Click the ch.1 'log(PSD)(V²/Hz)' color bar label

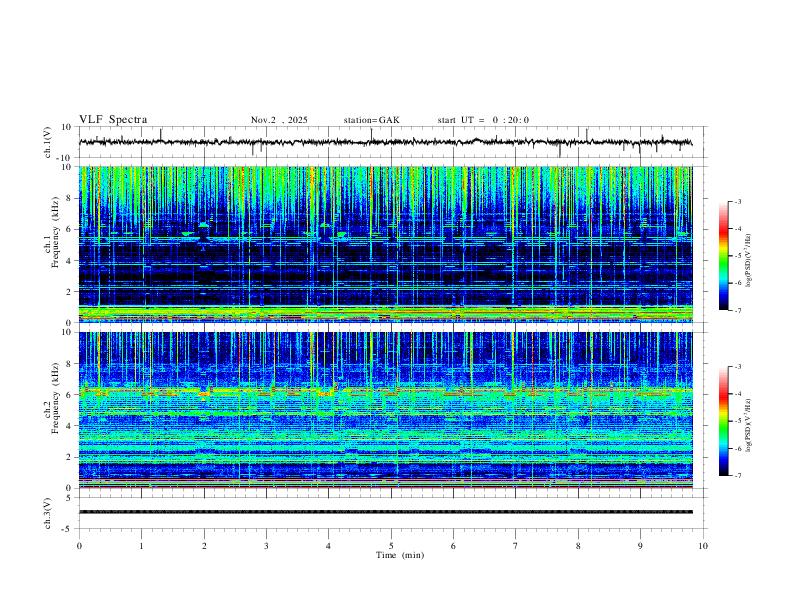[748, 261]
